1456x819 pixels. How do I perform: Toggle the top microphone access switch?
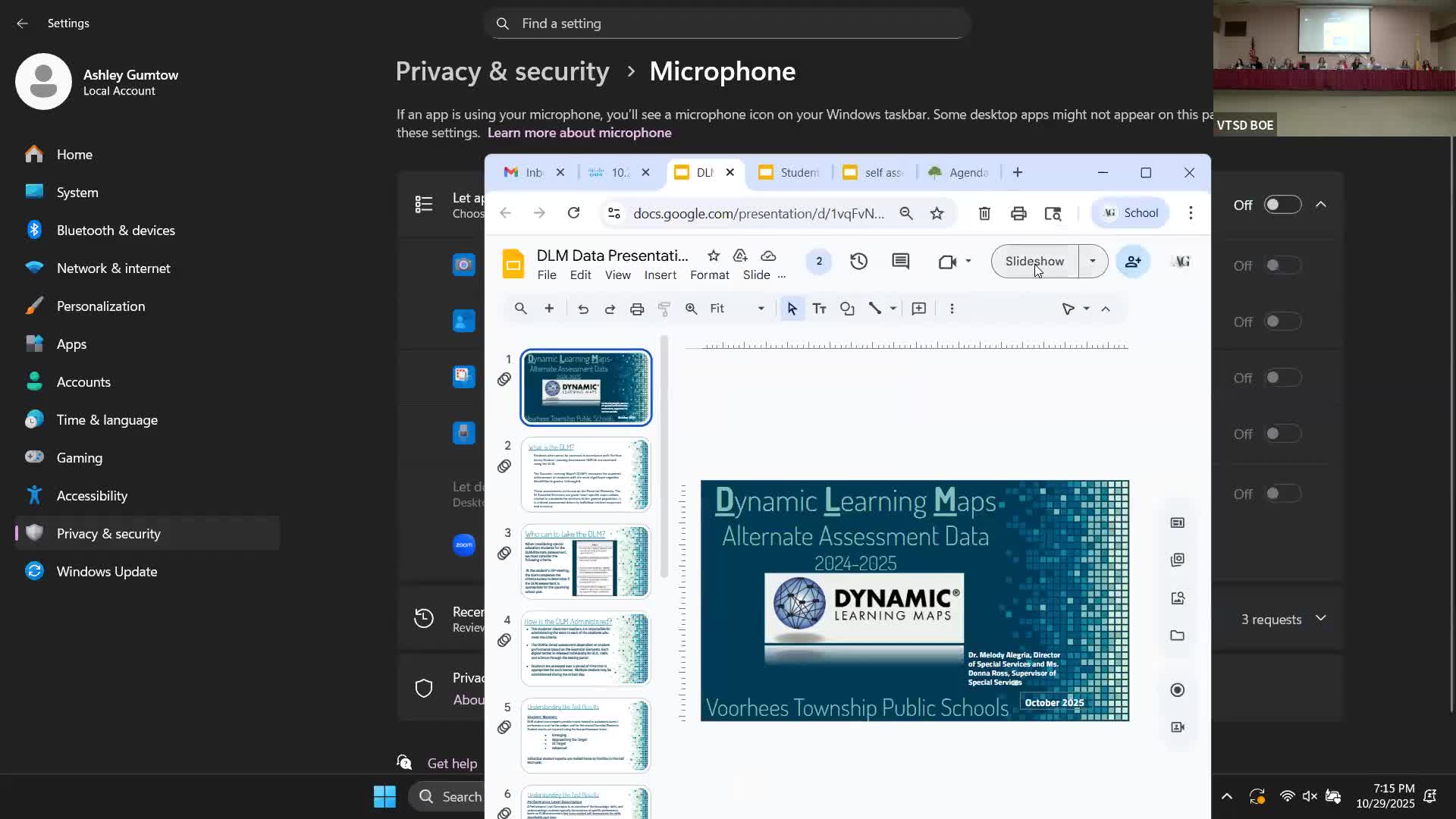click(1282, 205)
